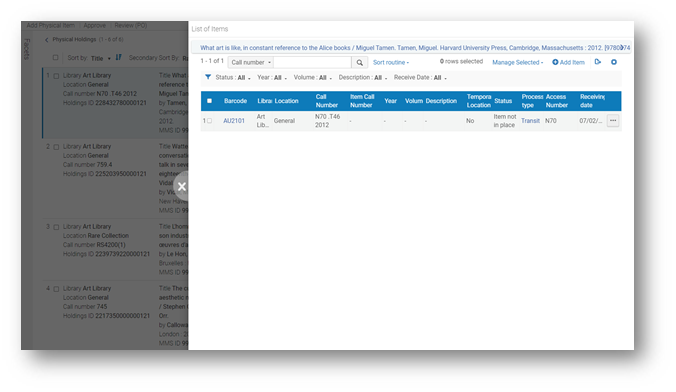The height and width of the screenshot is (392, 676).
Task: Click the filter funnel icon
Action: tap(208, 77)
